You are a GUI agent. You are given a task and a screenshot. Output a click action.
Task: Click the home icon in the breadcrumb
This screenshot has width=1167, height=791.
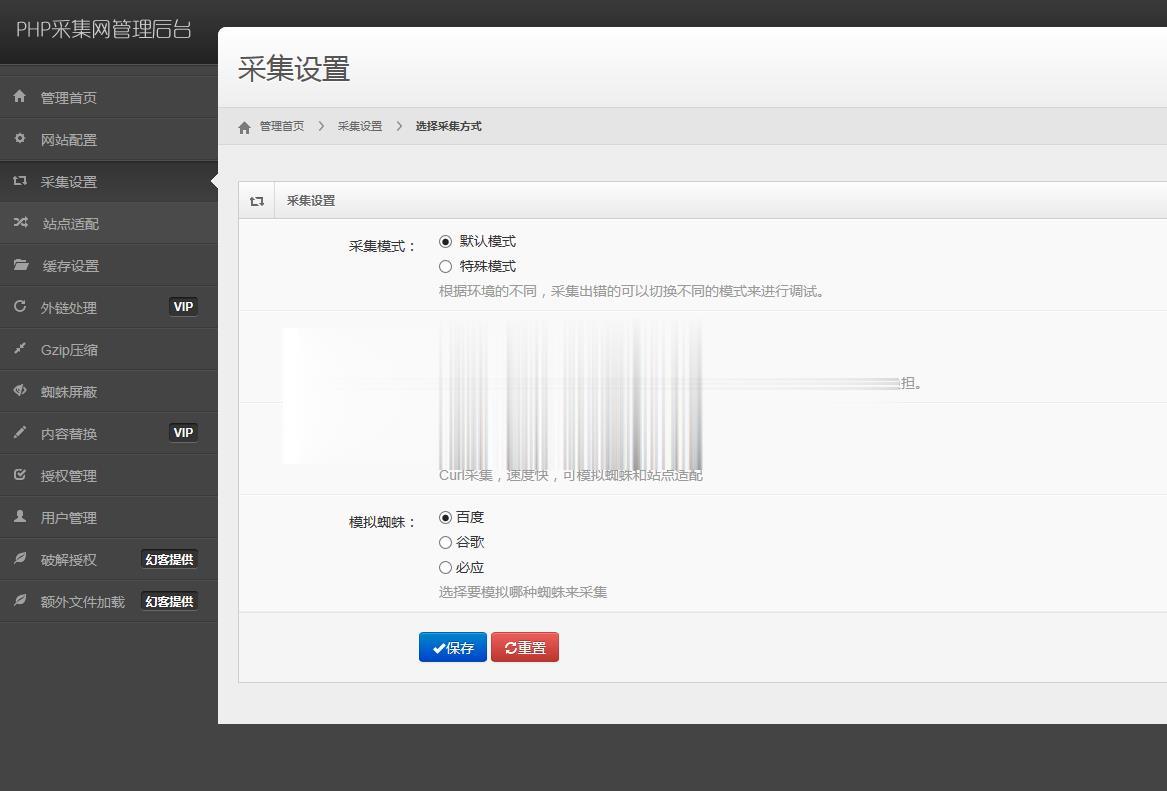pyautogui.click(x=244, y=127)
